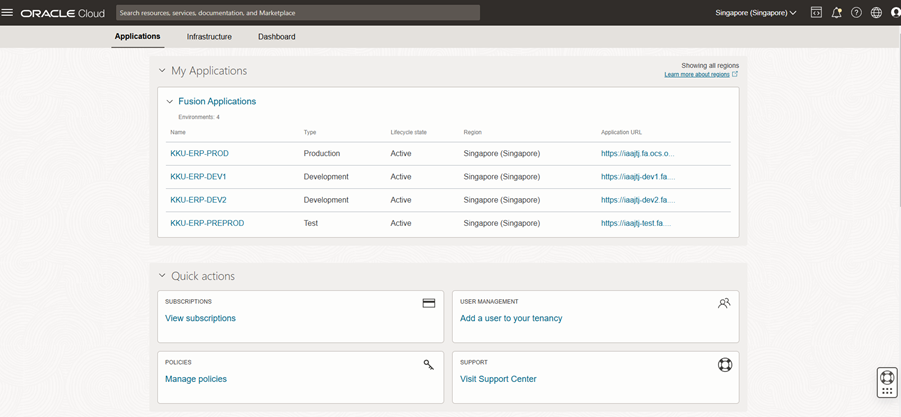Click the users icon in User Management card

[x=724, y=303]
